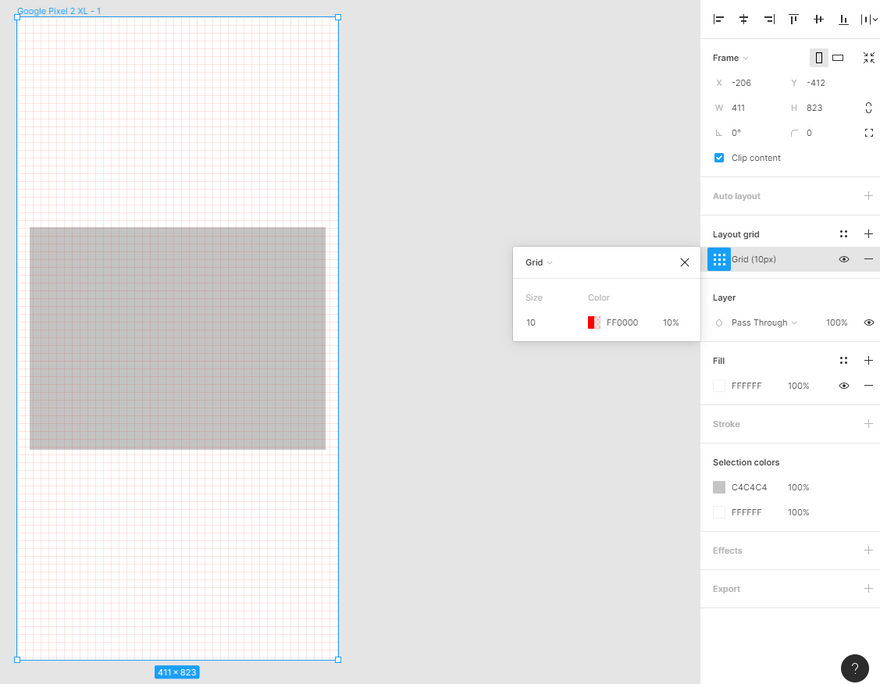
Task: Select landscape frame orientation
Action: point(838,58)
